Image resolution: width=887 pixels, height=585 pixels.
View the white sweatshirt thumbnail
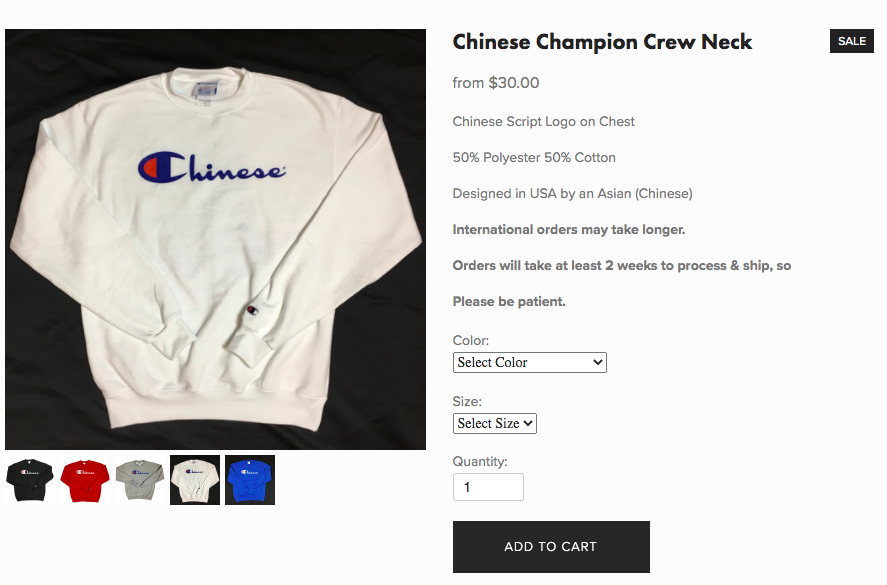click(195, 480)
